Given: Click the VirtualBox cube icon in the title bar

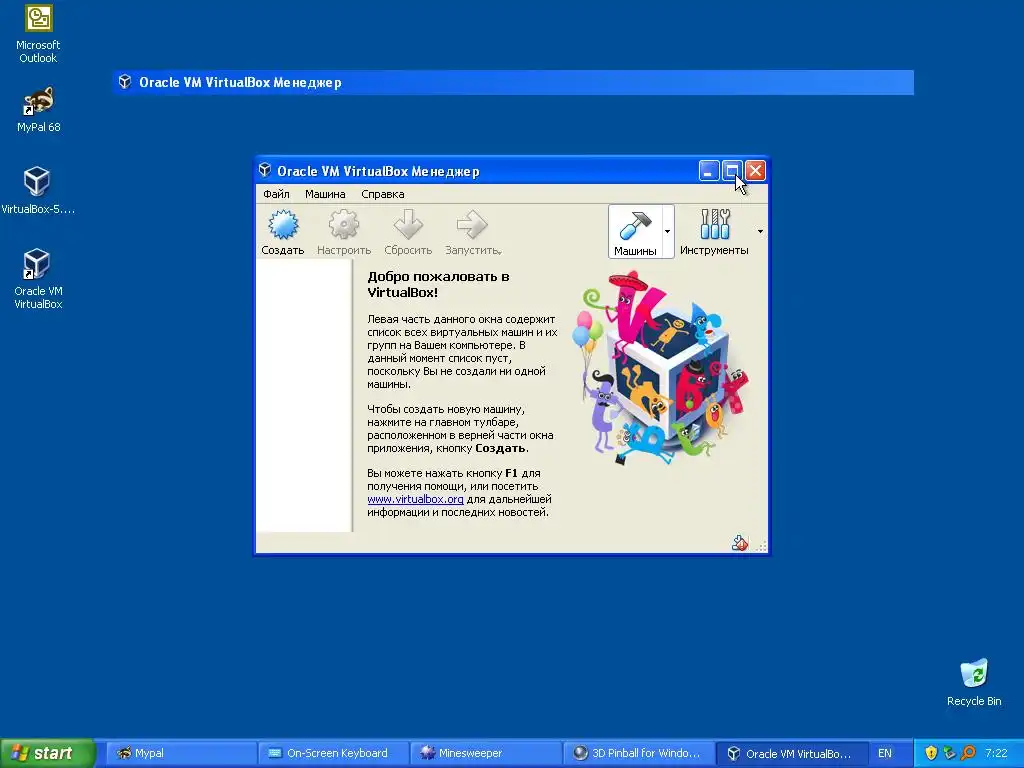Looking at the screenshot, I should (x=265, y=170).
